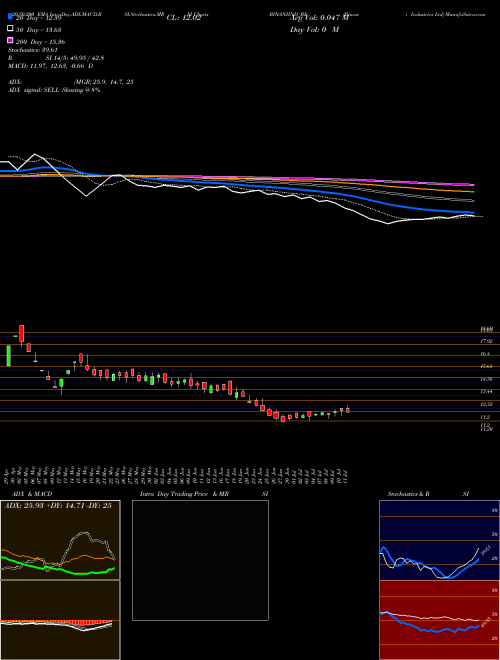Open the blue Stochastics chart panel
This screenshot has height=660, width=500.
pos(439,540)
